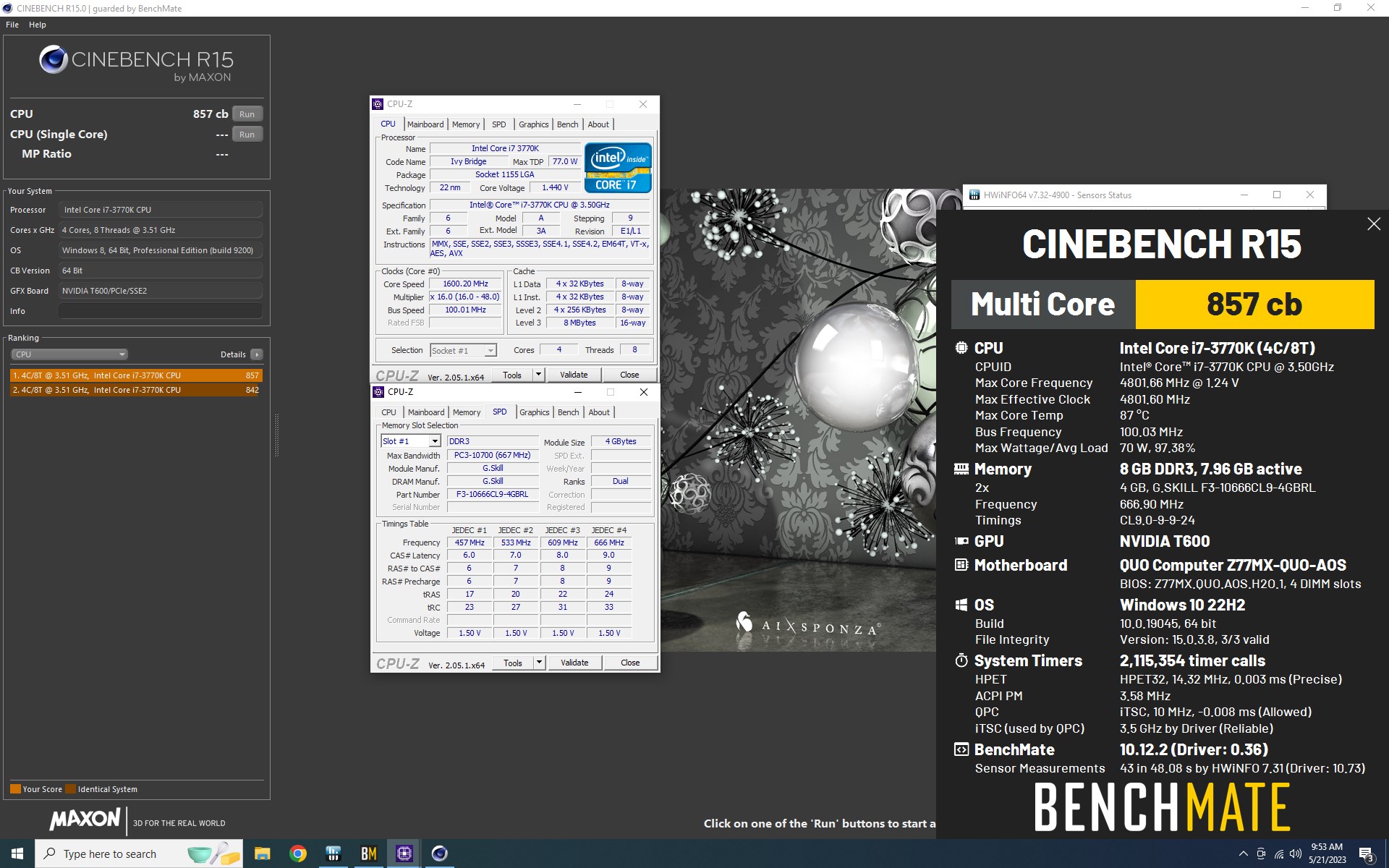Click the Memory icon in BenchMate panel
The height and width of the screenshot is (868, 1389).
(x=961, y=469)
